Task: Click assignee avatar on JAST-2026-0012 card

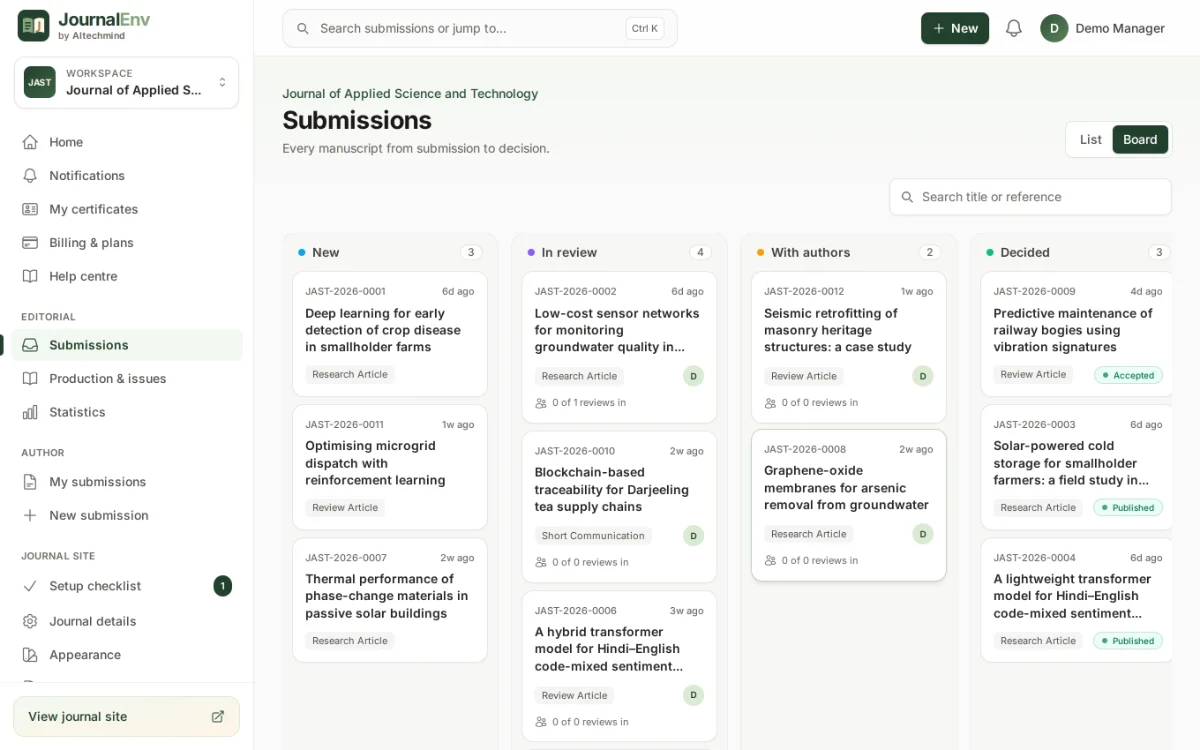Action: [x=923, y=376]
